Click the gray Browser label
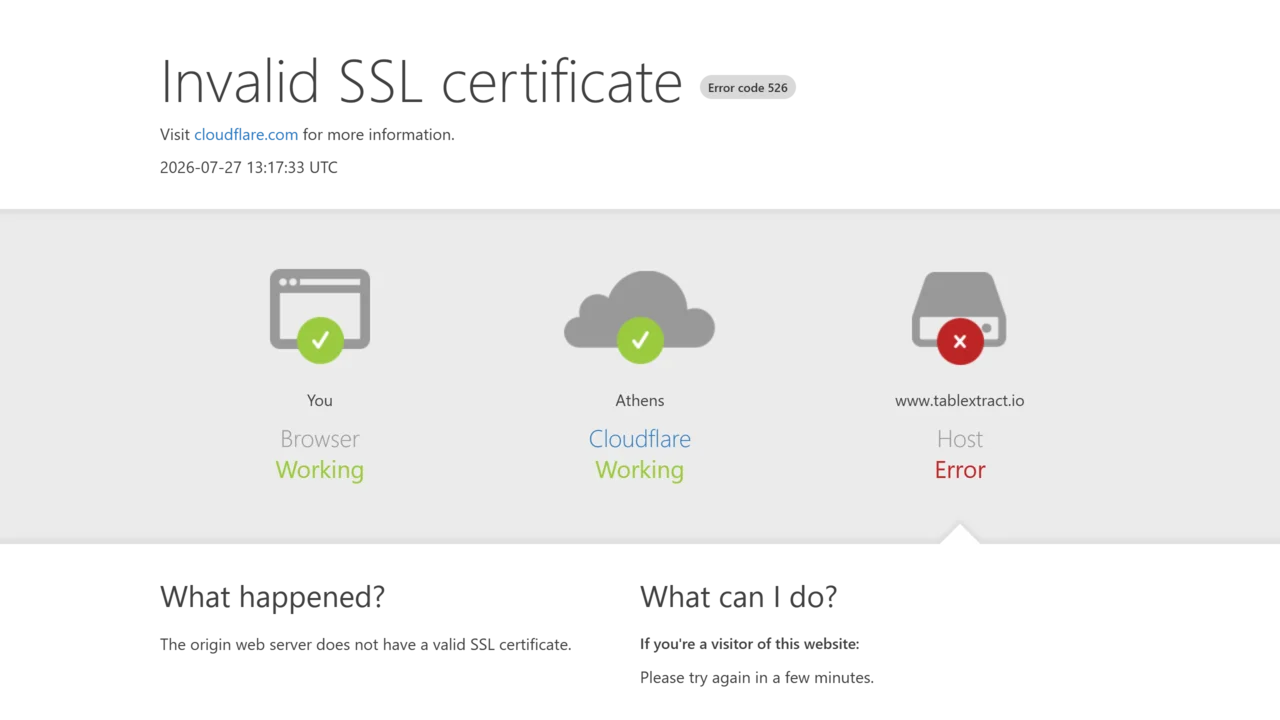This screenshot has width=1280, height=720. (x=320, y=439)
